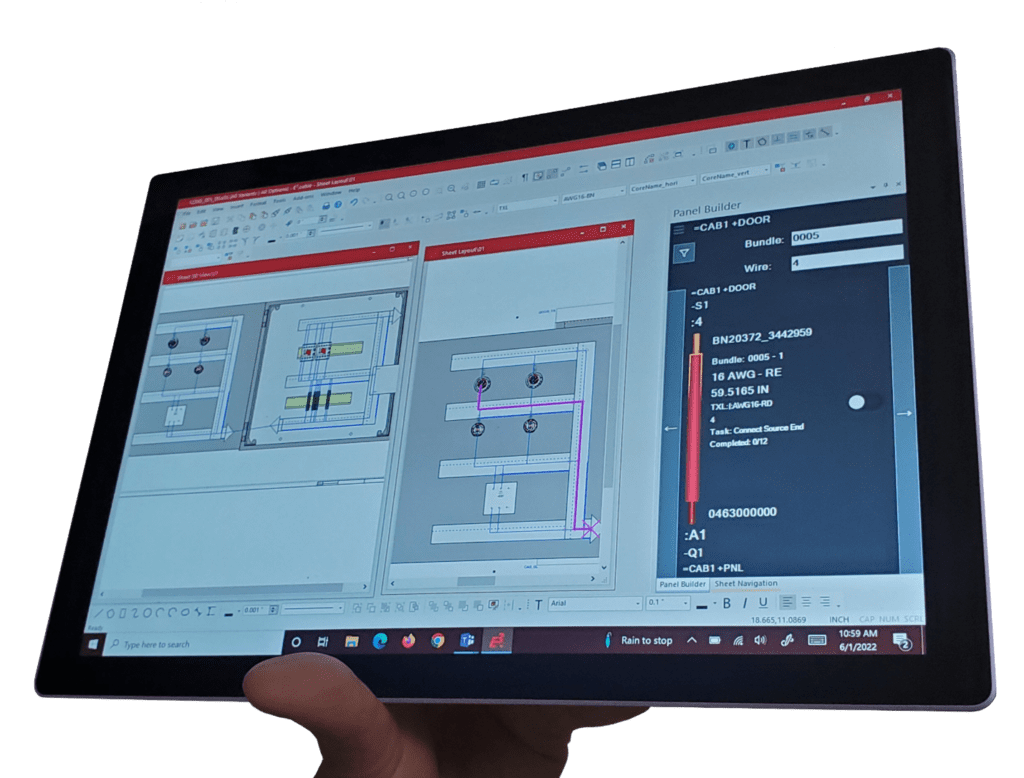Toggle Bold text formatting
The height and width of the screenshot is (778, 1024).
click(726, 604)
